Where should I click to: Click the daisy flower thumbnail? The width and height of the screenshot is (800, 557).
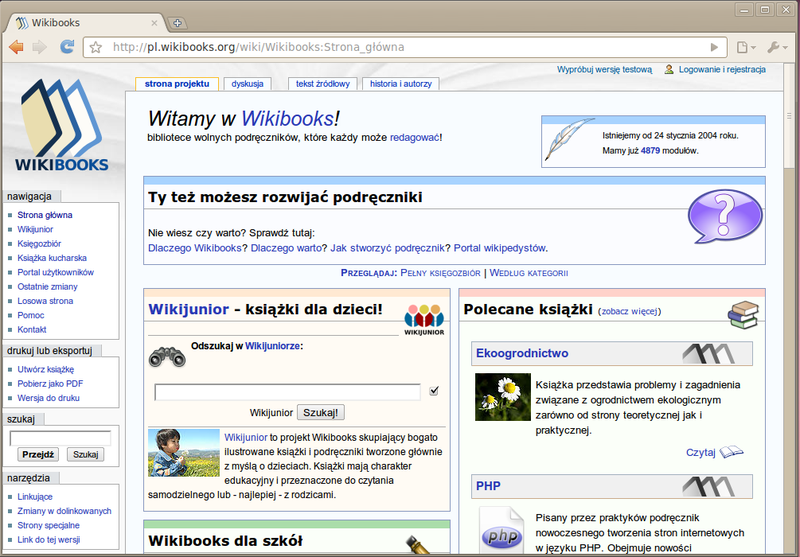pyautogui.click(x=503, y=397)
